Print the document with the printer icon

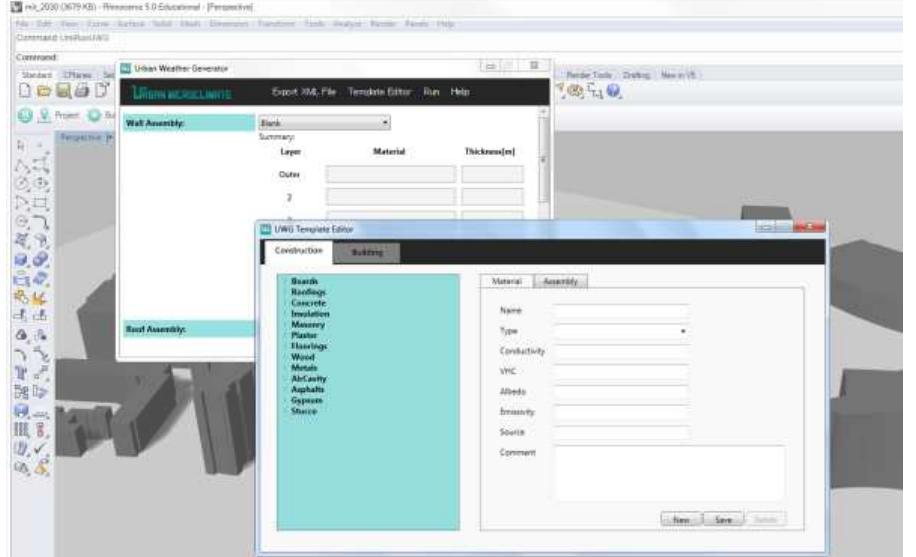[82, 91]
